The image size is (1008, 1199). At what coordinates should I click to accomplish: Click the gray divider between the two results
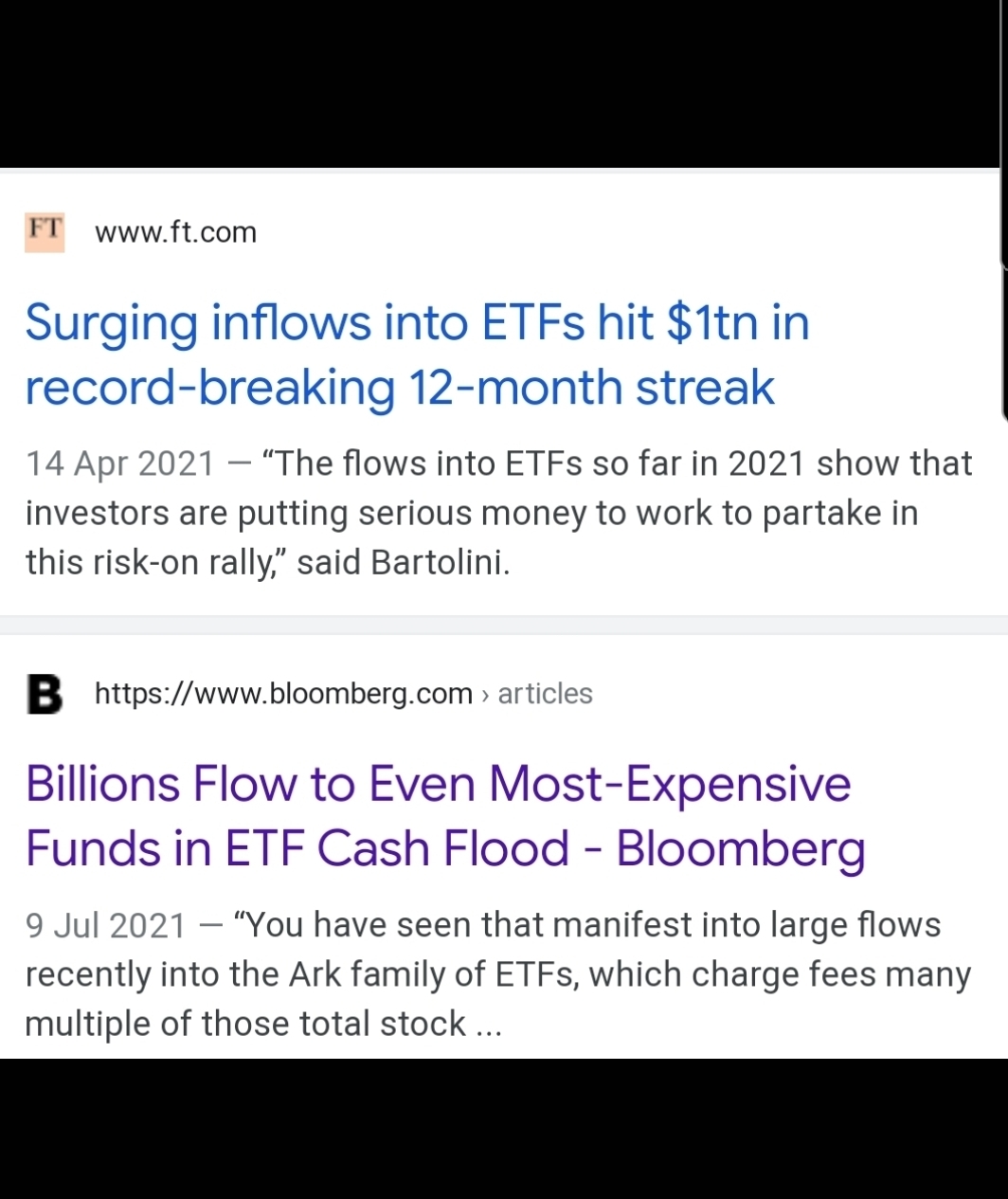(502, 625)
